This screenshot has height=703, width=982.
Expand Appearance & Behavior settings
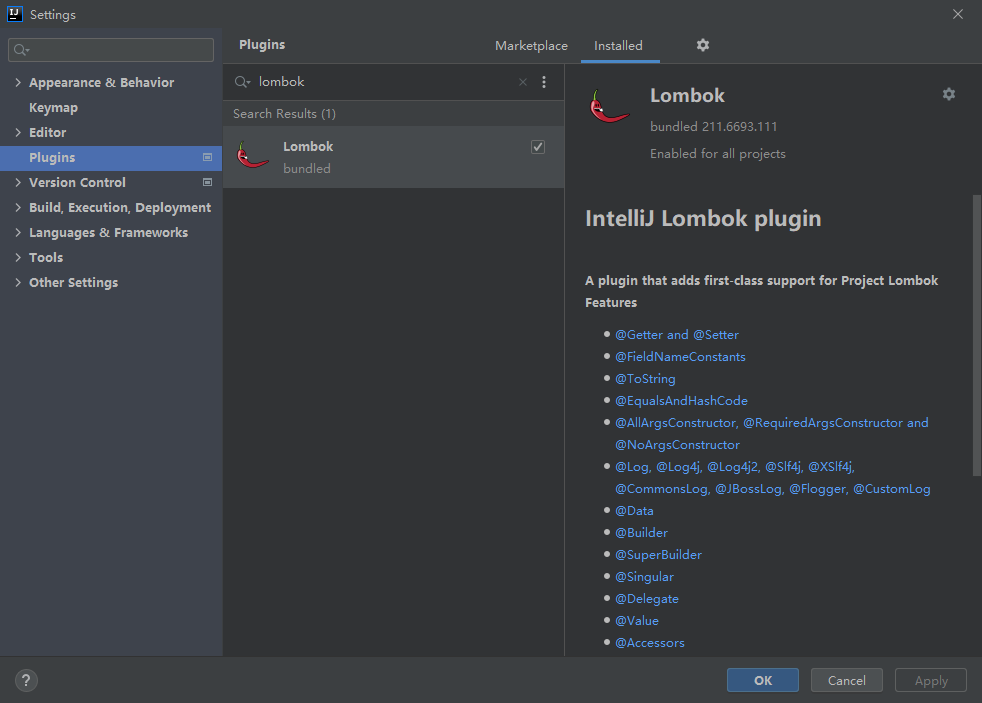click(x=18, y=83)
